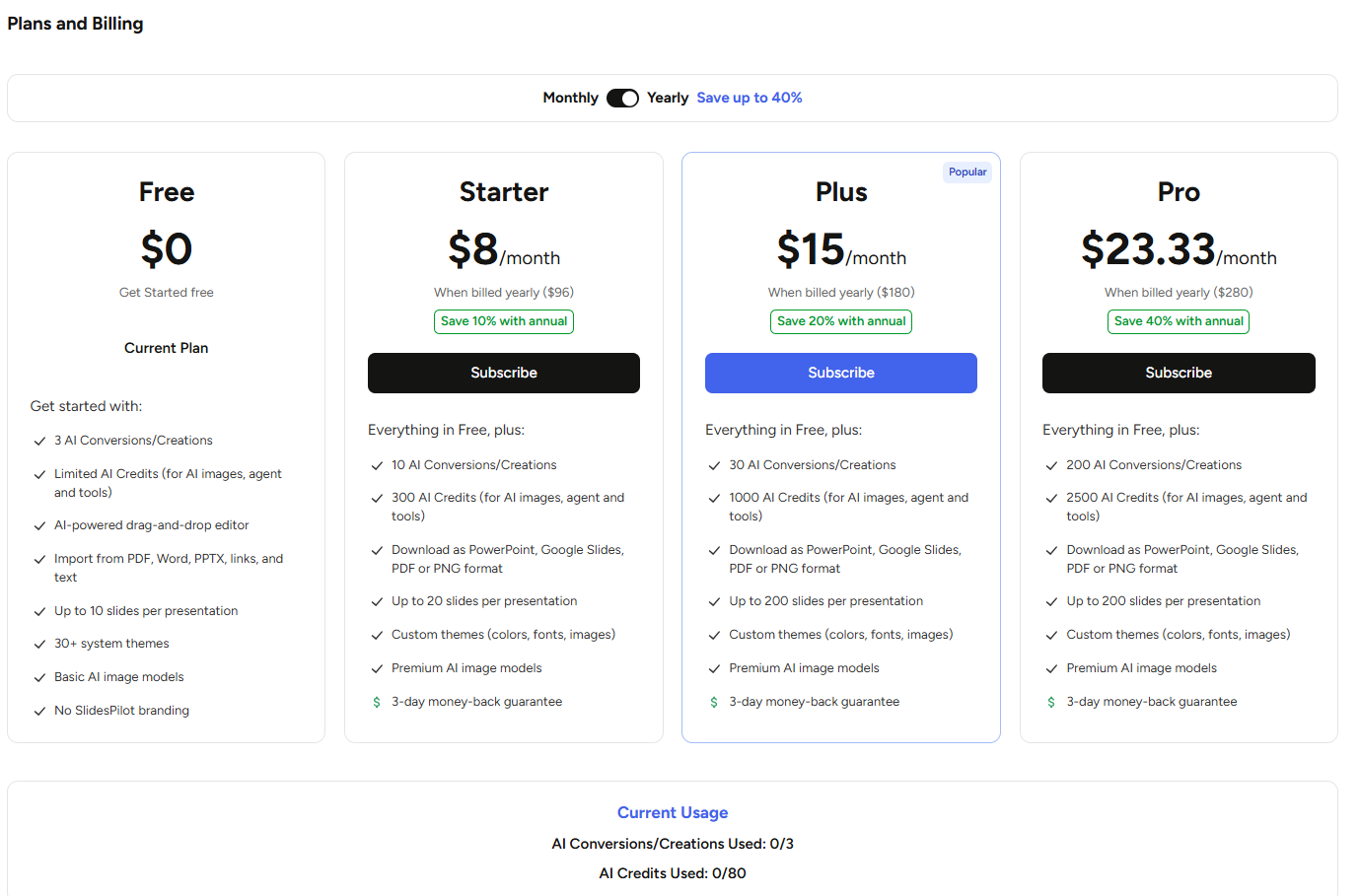Click the dollar icon beside Pro money-back guarantee
This screenshot has height=896, width=1359.
(1051, 702)
